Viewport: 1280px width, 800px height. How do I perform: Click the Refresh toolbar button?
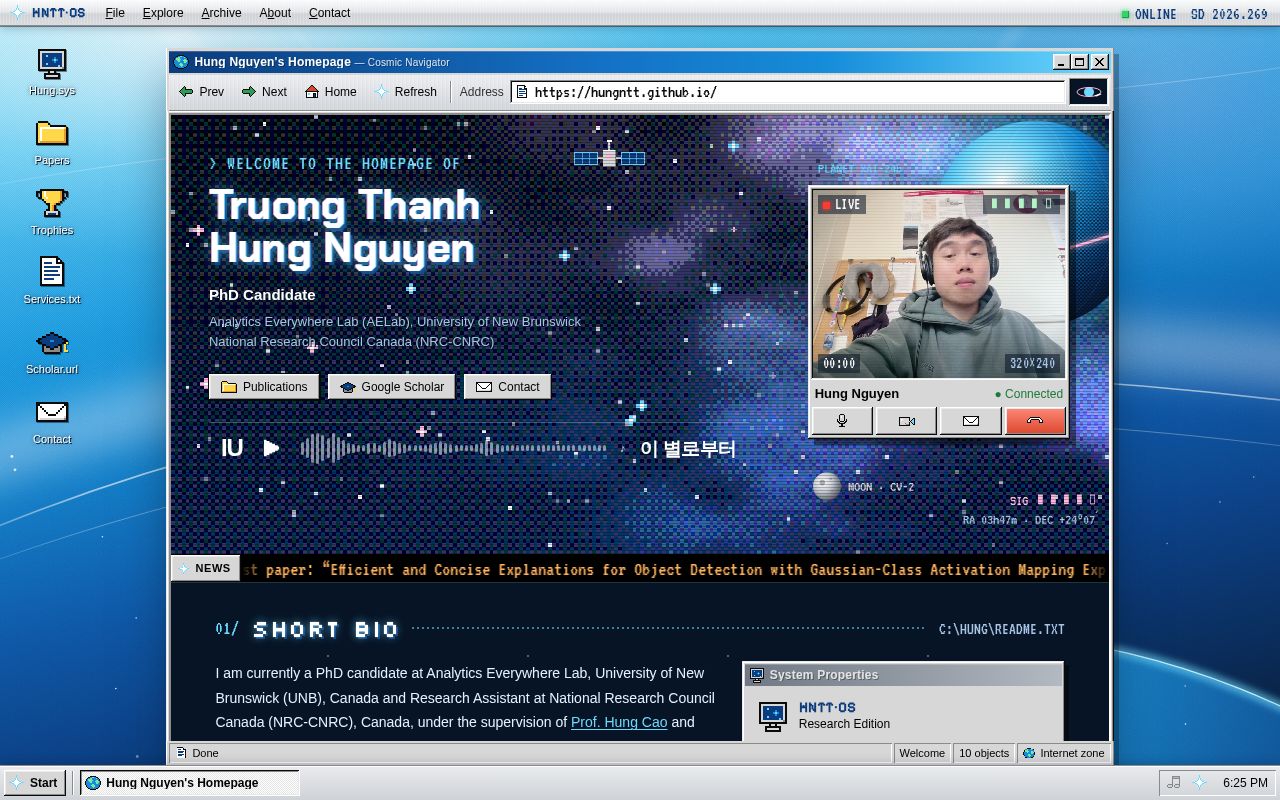coord(406,92)
